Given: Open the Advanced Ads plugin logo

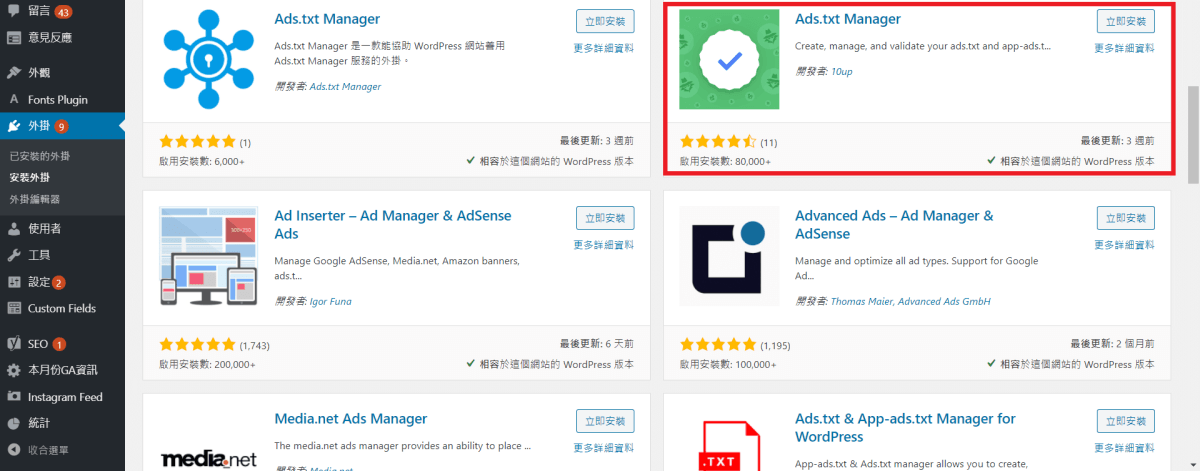Looking at the screenshot, I should tap(729, 256).
